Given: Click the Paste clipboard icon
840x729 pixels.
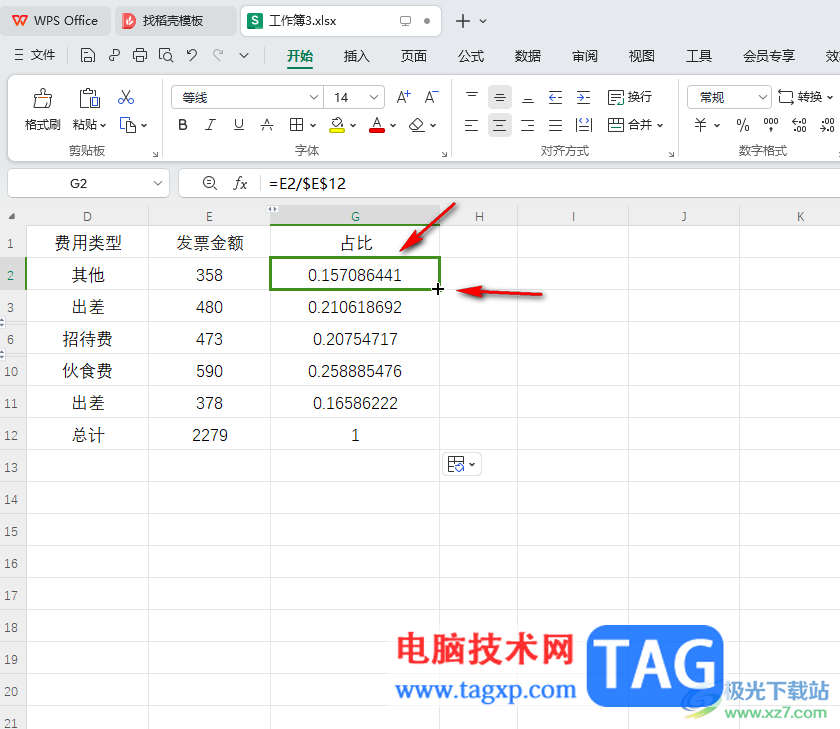Looking at the screenshot, I should pyautogui.click(x=89, y=99).
